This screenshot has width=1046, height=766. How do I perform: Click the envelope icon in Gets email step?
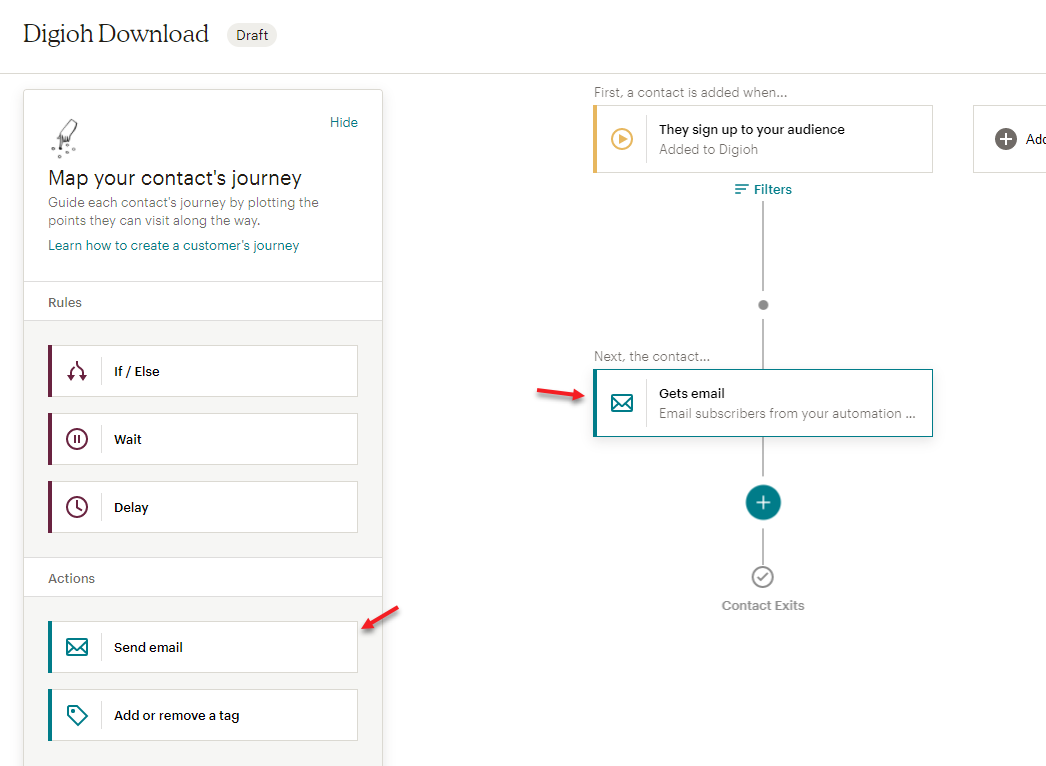coord(622,403)
